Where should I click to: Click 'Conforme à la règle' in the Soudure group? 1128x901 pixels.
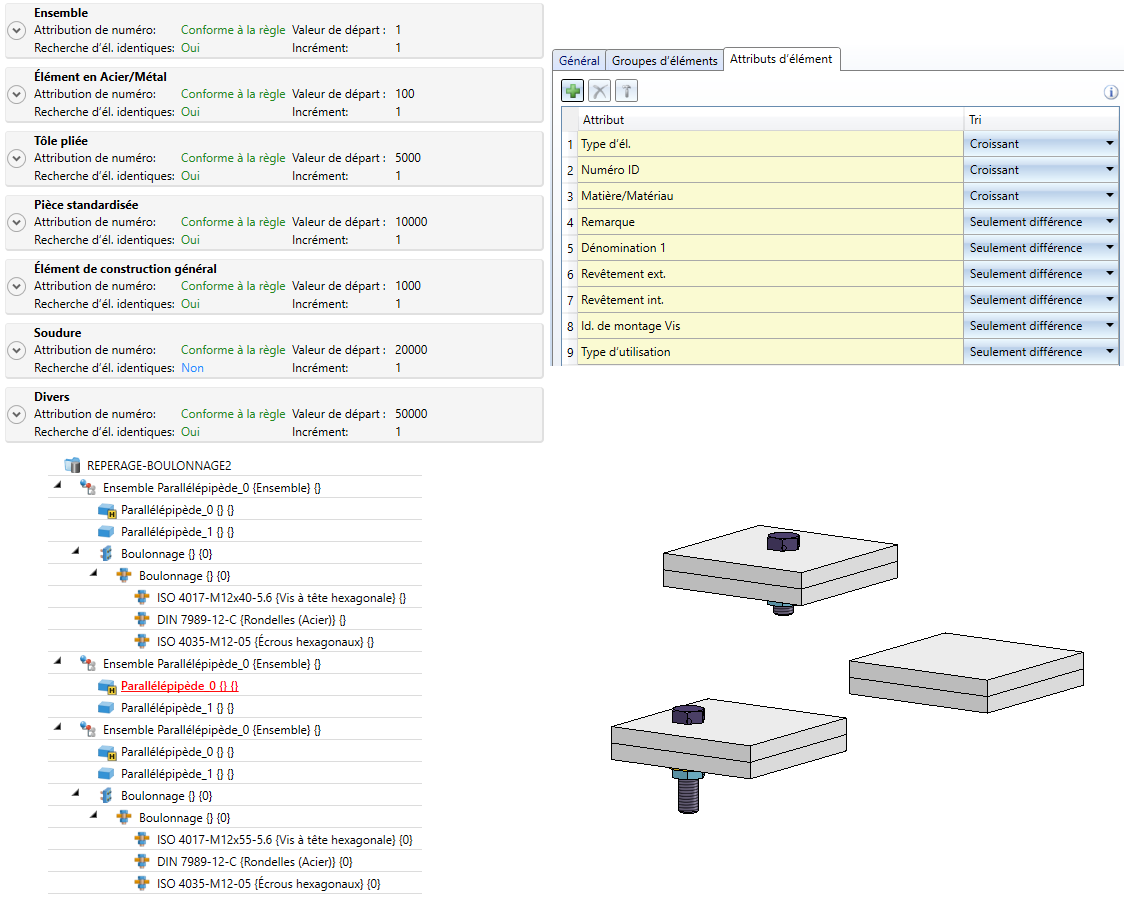click(x=233, y=350)
